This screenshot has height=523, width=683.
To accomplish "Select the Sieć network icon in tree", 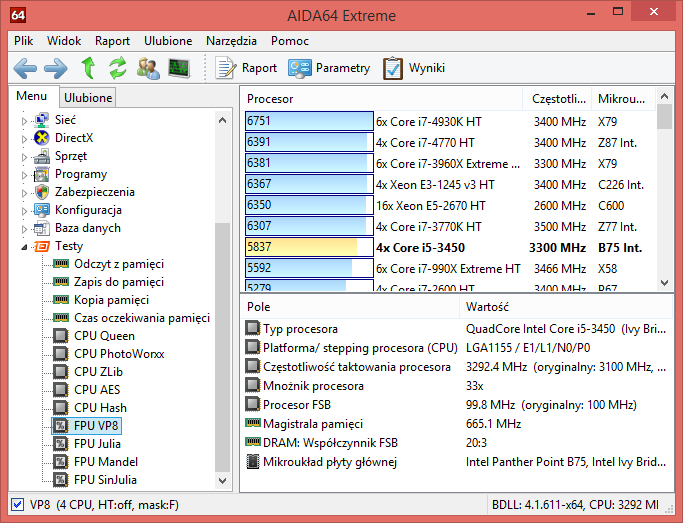I will point(42,120).
